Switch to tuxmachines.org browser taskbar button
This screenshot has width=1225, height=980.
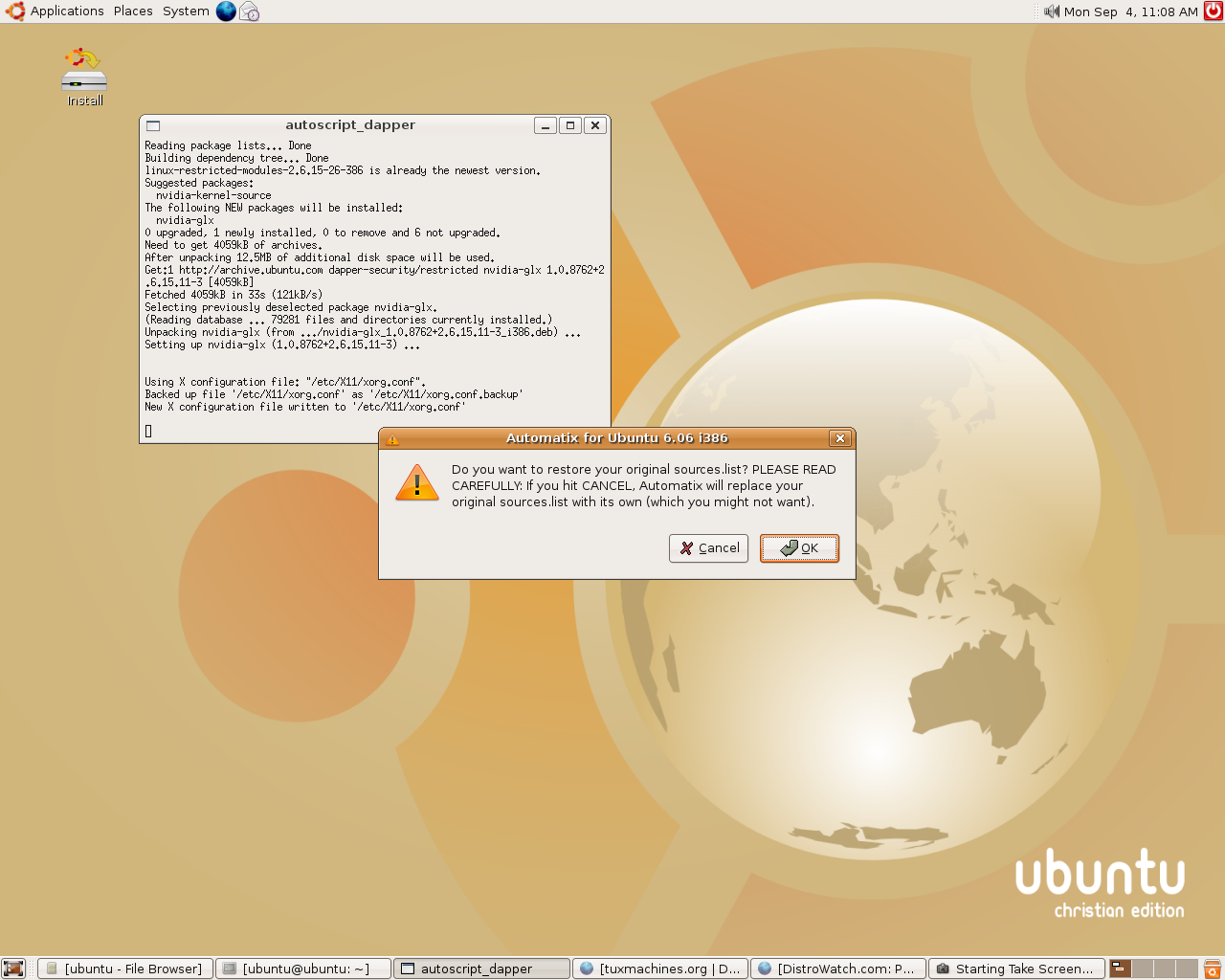tap(659, 969)
